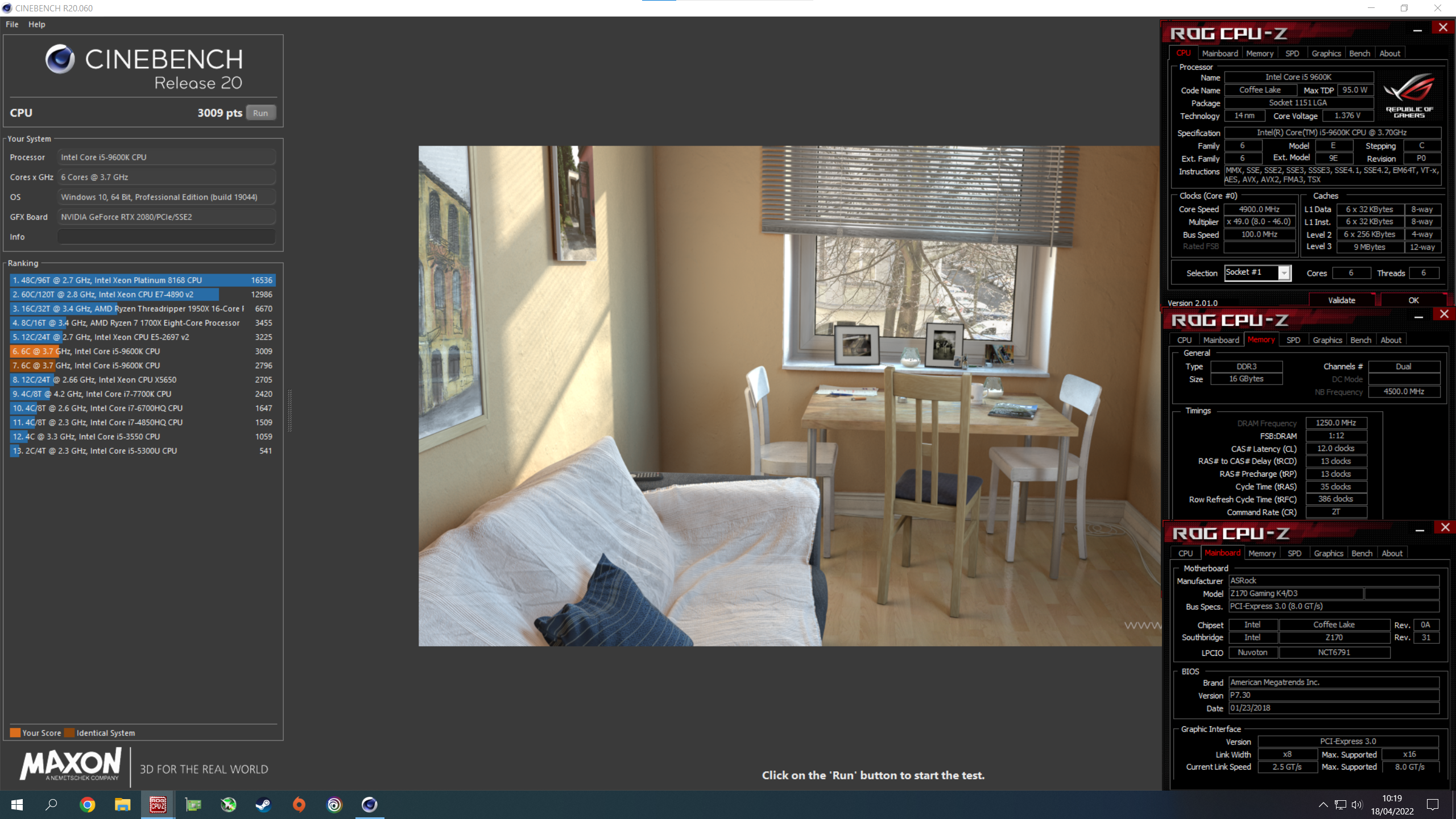Screen dimensions: 1456x819
Task: Select the i5-9600K ranking row scoring 3009
Action: [143, 351]
